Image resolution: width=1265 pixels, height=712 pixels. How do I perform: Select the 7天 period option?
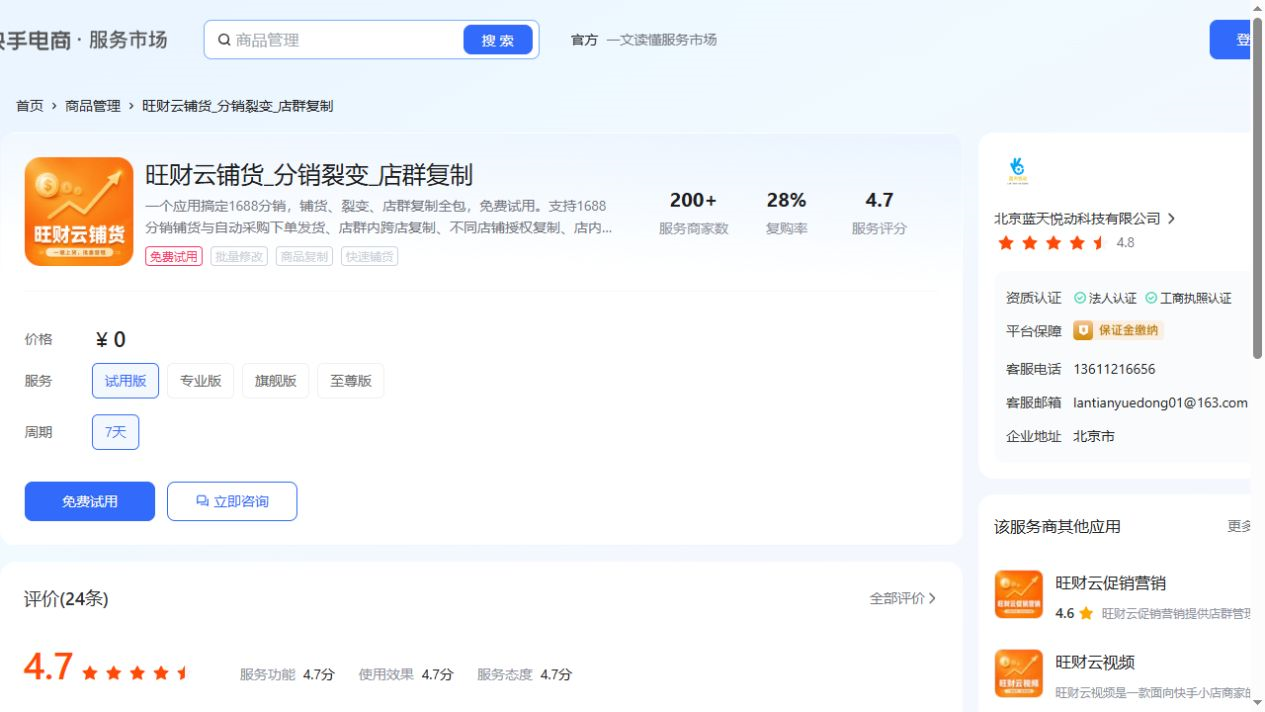tap(115, 432)
